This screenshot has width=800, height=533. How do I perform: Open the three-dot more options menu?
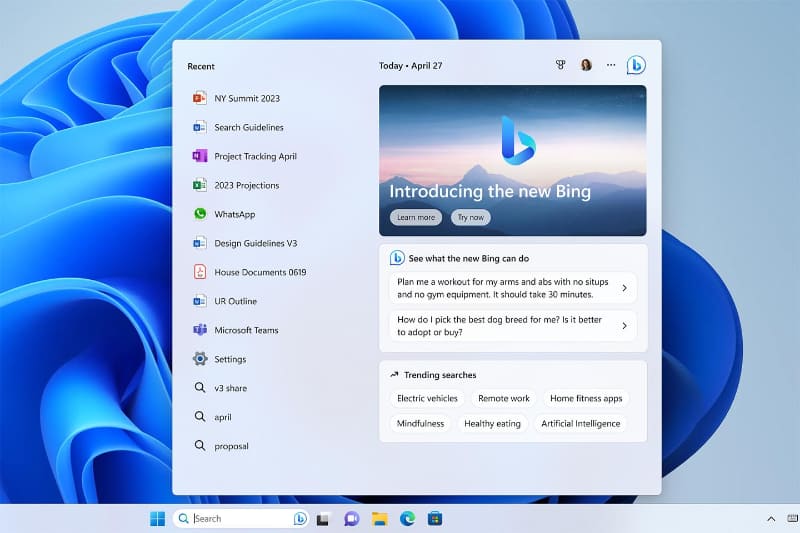click(x=611, y=65)
